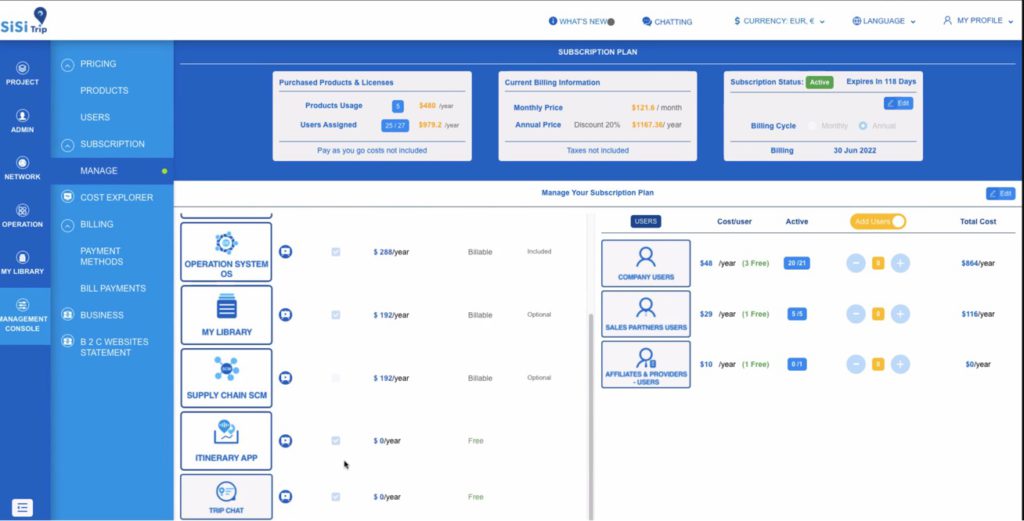Click the Operation System OS product tile

pyautogui.click(x=226, y=252)
